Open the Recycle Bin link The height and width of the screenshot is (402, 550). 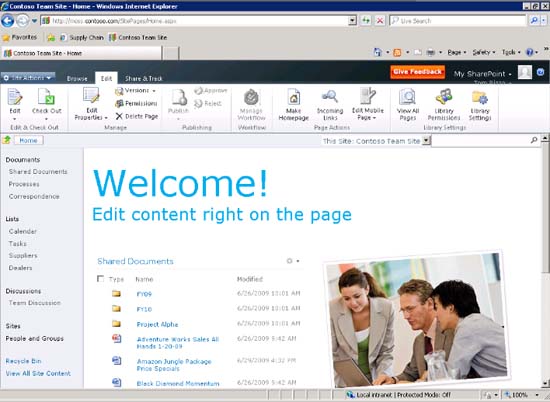click(24, 361)
